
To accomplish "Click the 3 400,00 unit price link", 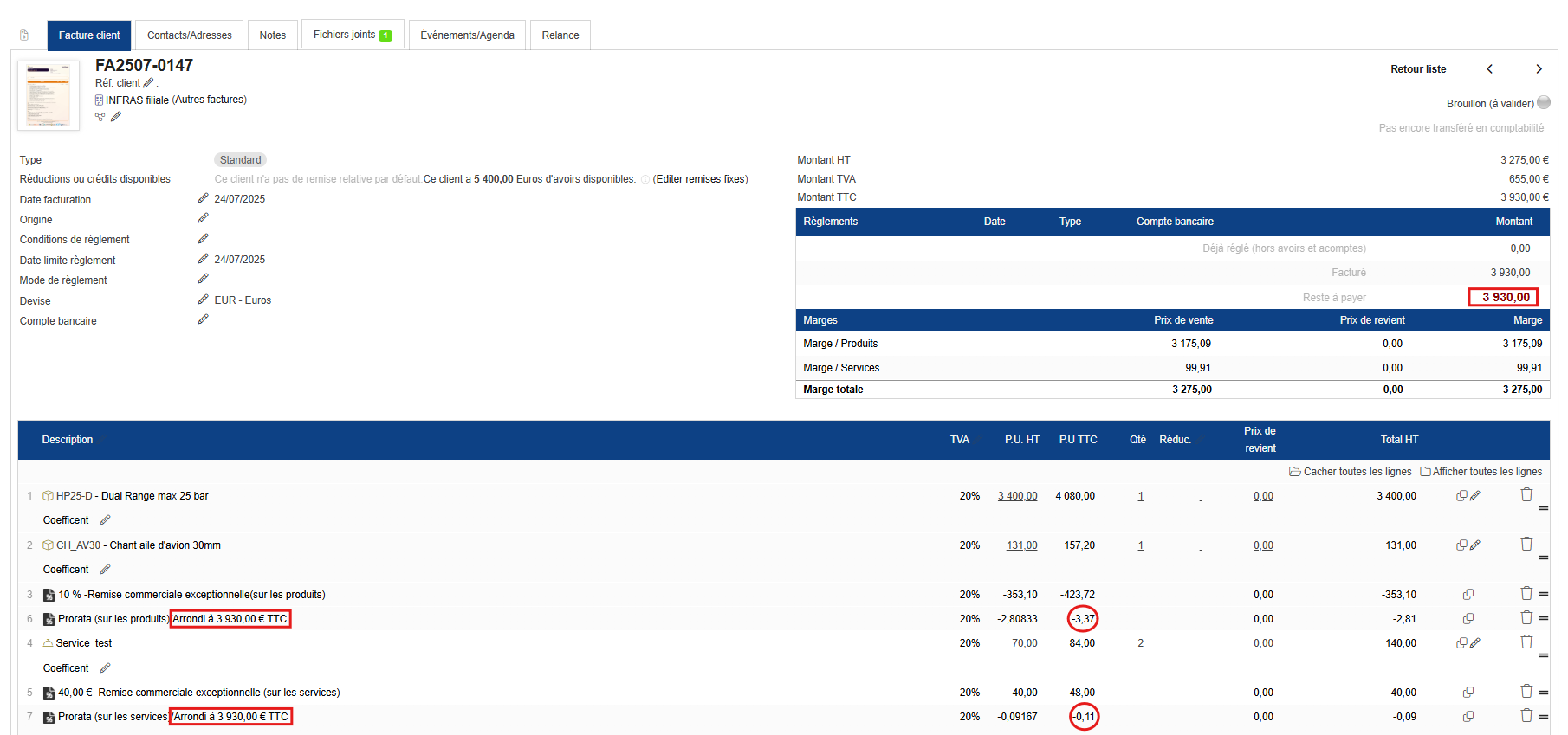I will click(1018, 496).
